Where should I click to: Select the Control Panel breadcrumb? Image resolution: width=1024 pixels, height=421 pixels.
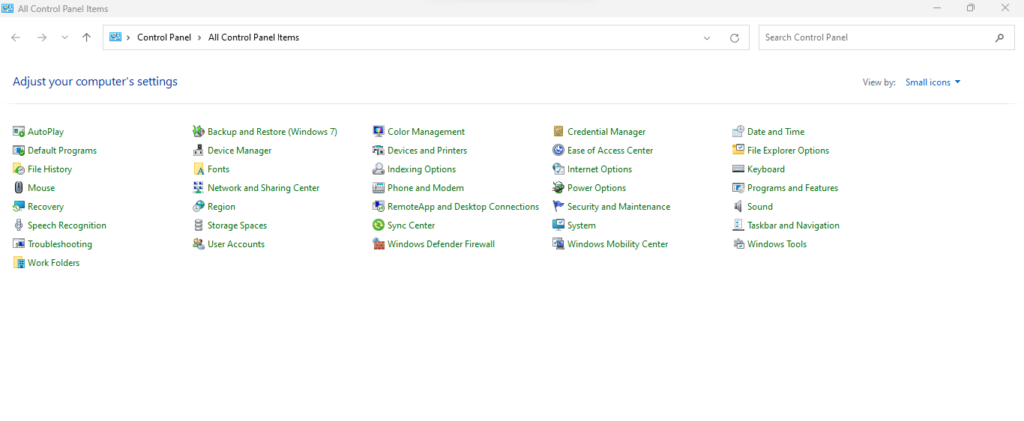click(x=164, y=38)
